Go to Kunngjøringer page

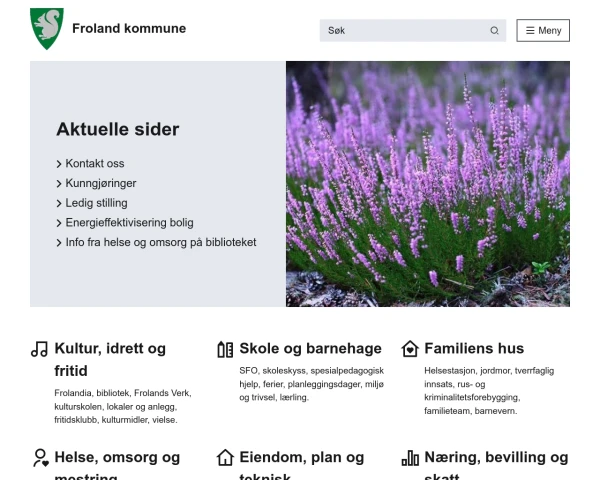pos(101,184)
